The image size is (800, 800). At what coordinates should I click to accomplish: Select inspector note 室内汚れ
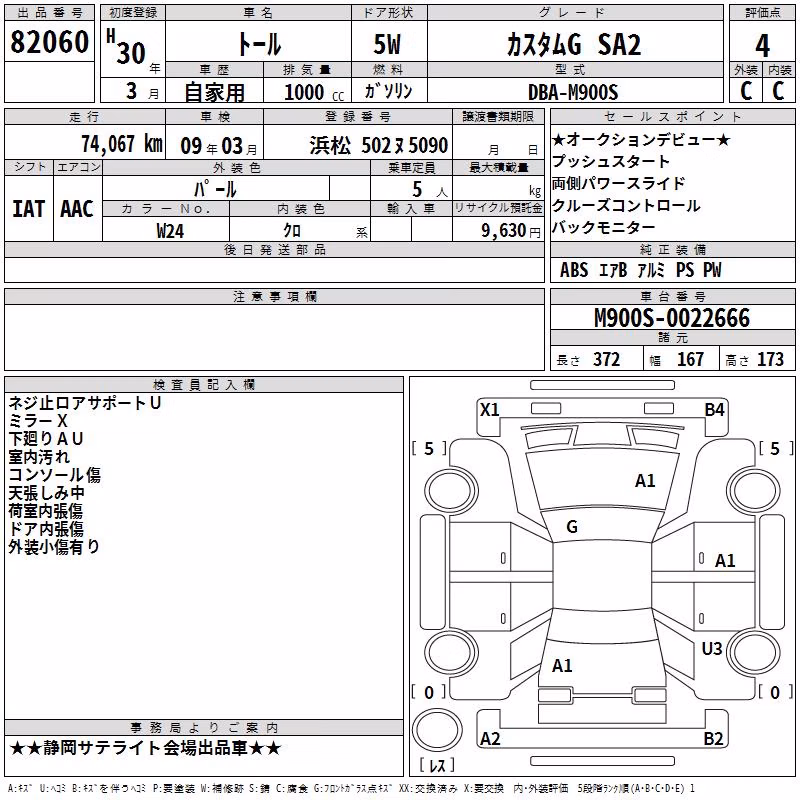pyautogui.click(x=39, y=457)
